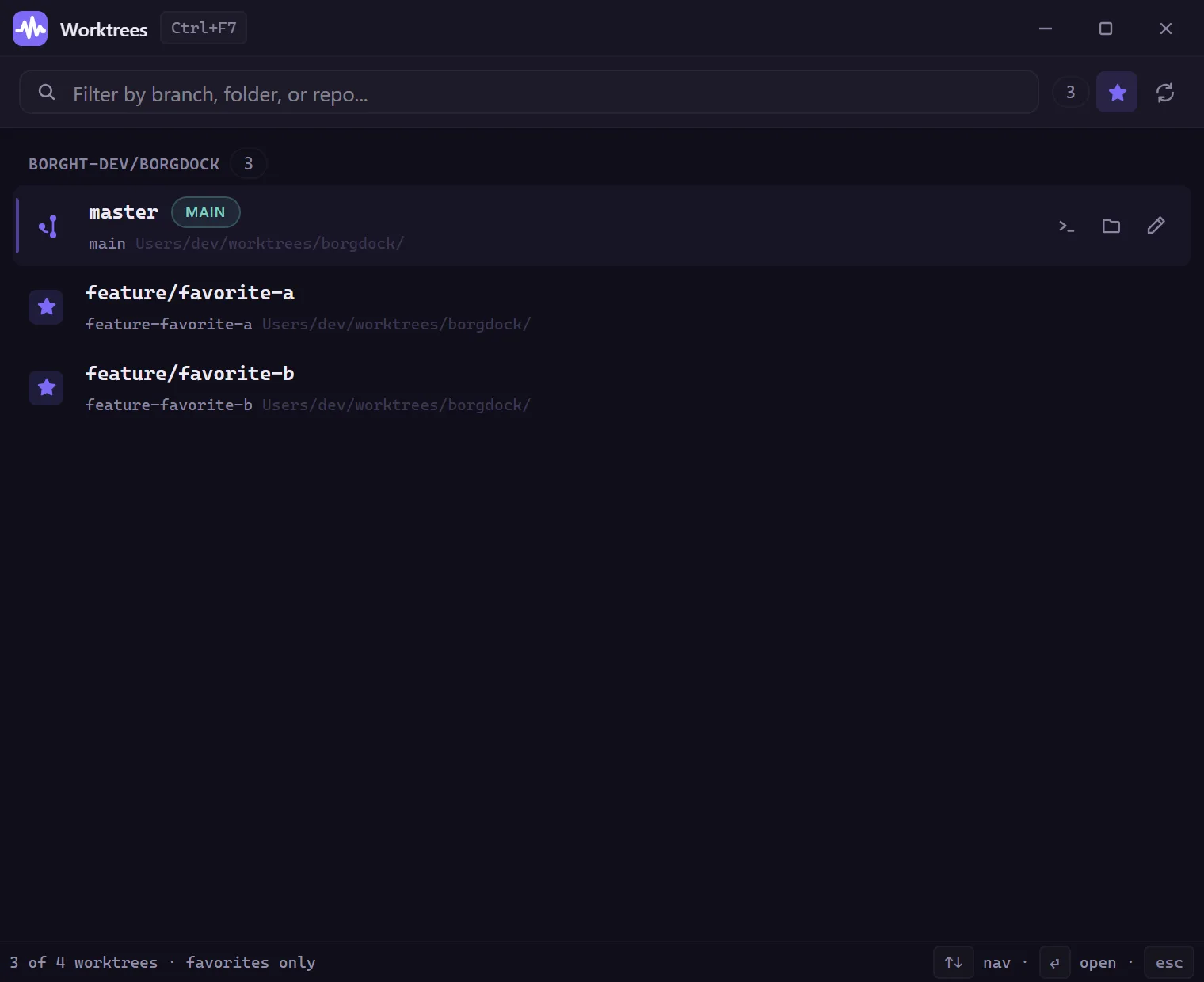Click the enter key open hint icon
The height and width of the screenshot is (982, 1204).
point(1054,962)
